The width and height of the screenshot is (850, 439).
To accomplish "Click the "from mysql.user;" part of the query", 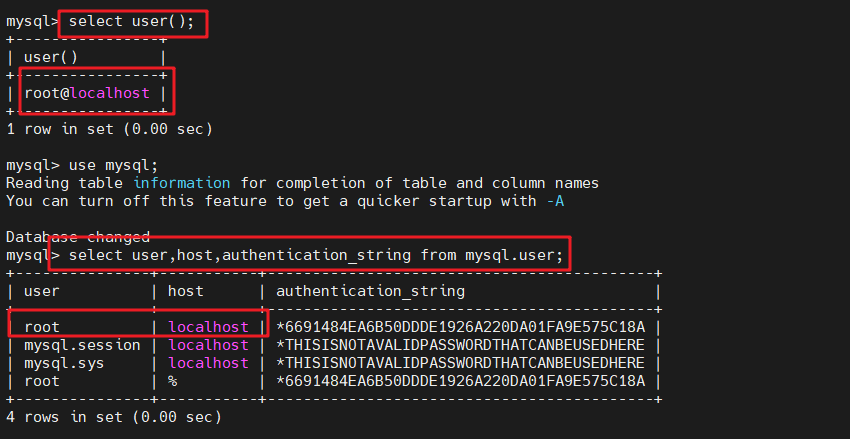I will (x=492, y=256).
